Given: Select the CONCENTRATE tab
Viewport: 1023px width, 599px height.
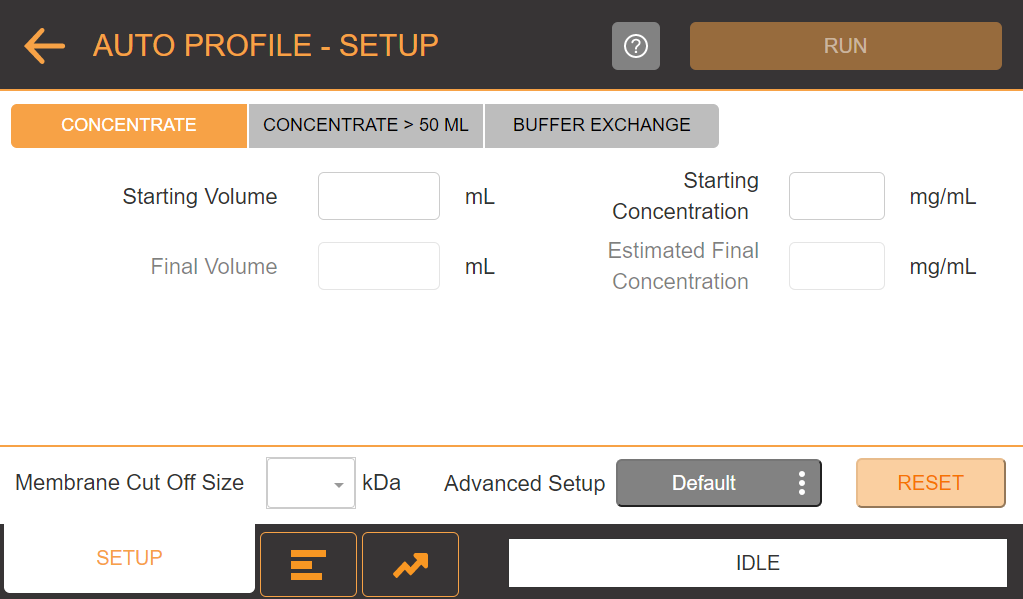Looking at the screenshot, I should [x=129, y=125].
